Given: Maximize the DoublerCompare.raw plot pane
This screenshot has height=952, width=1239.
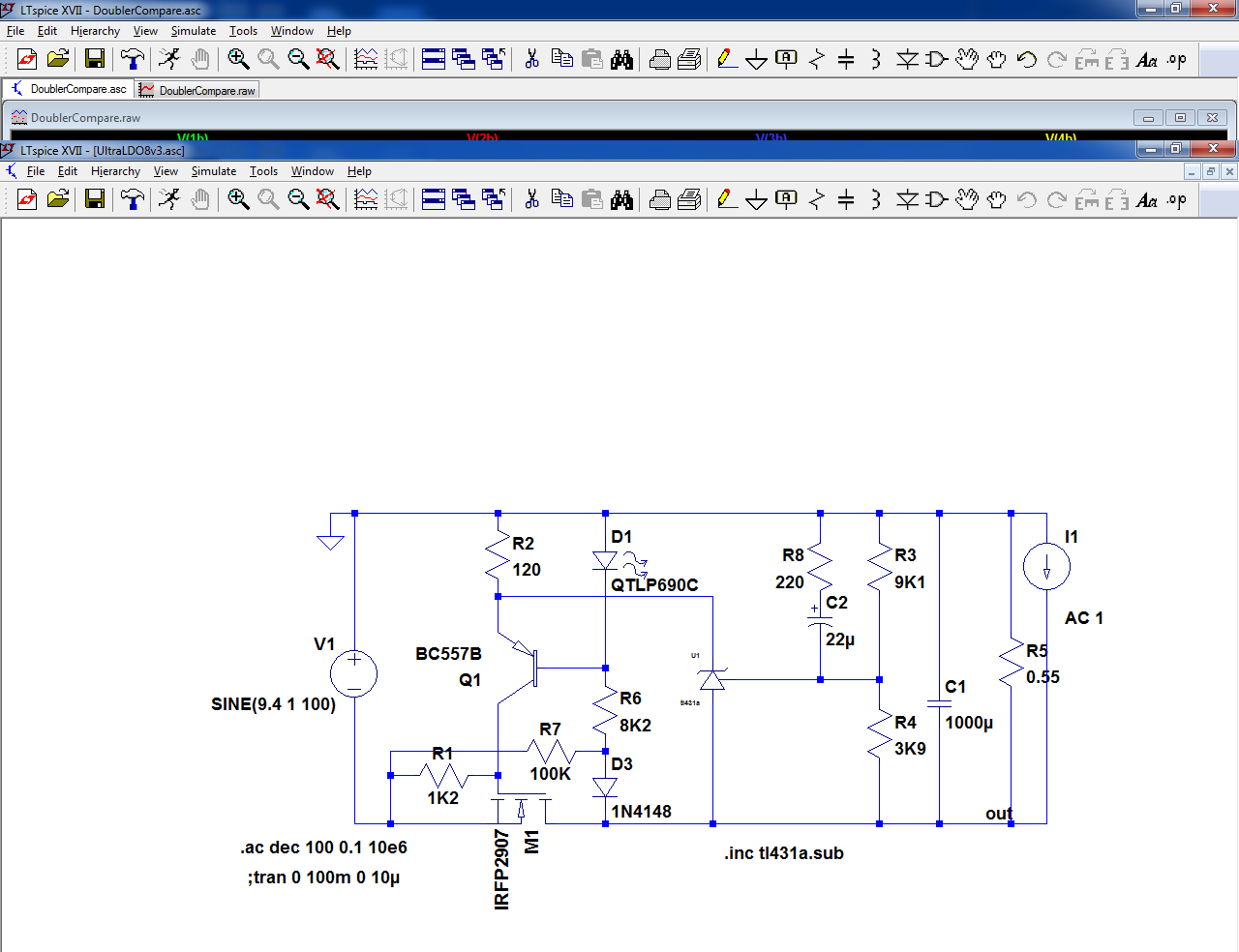Looking at the screenshot, I should tap(1180, 118).
